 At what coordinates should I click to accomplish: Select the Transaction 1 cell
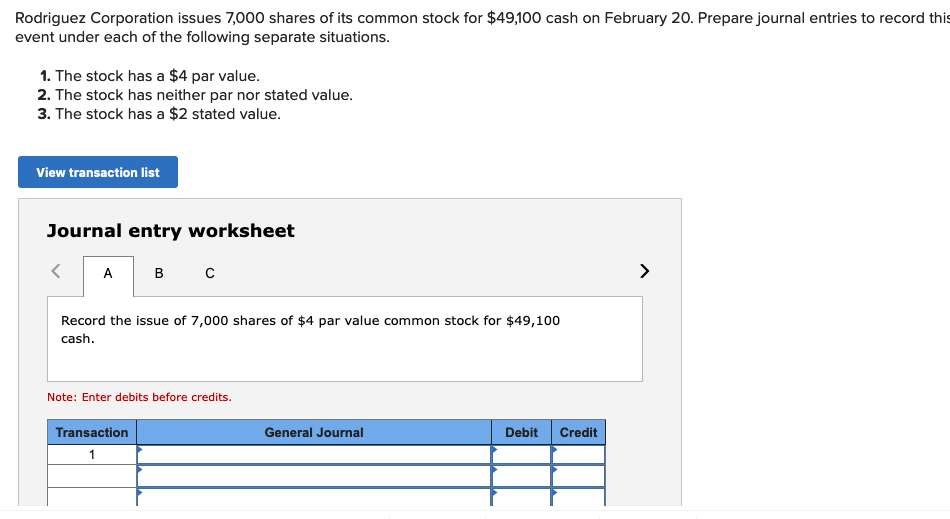point(92,454)
